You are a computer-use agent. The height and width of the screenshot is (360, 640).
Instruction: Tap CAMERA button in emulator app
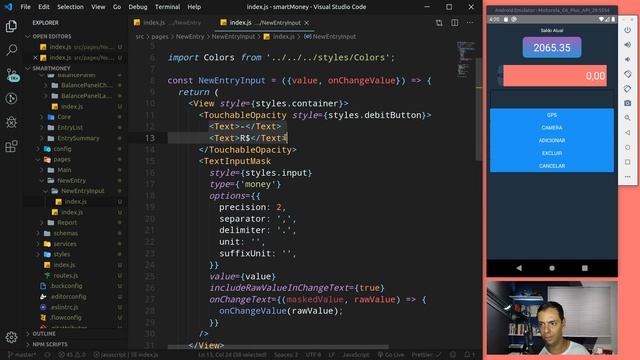(x=552, y=128)
